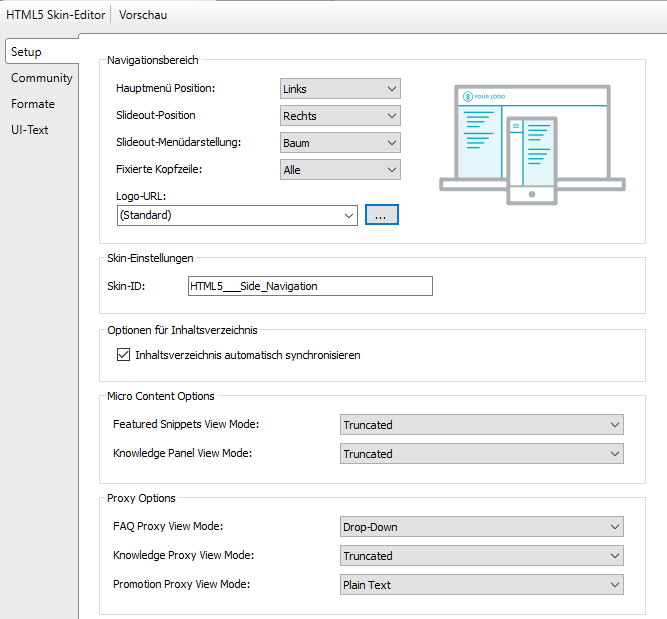Open the Fixierte Kopfzeile dropdown
The height and width of the screenshot is (619, 667).
(x=340, y=170)
